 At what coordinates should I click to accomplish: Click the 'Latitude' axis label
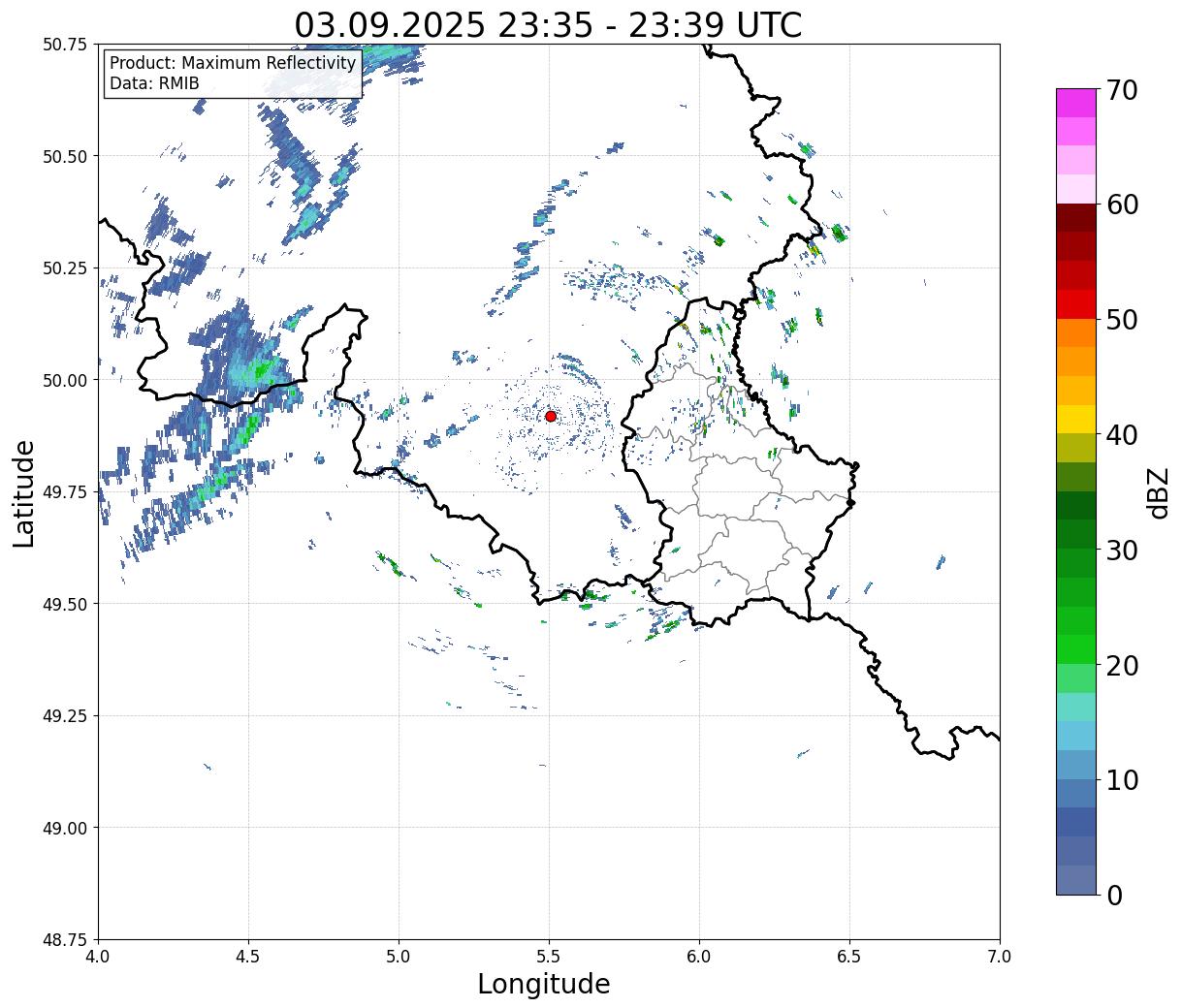[x=24, y=492]
